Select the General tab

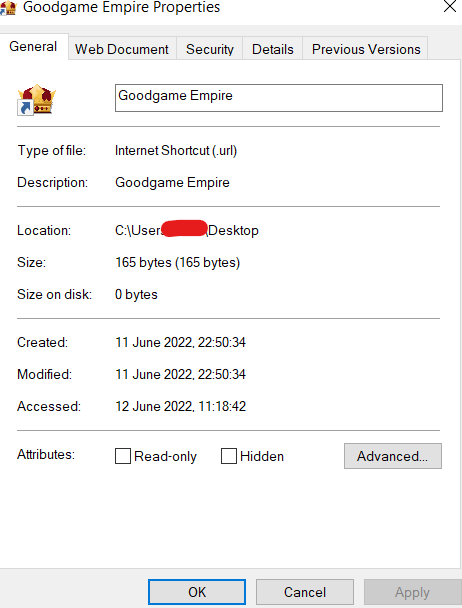point(33,47)
